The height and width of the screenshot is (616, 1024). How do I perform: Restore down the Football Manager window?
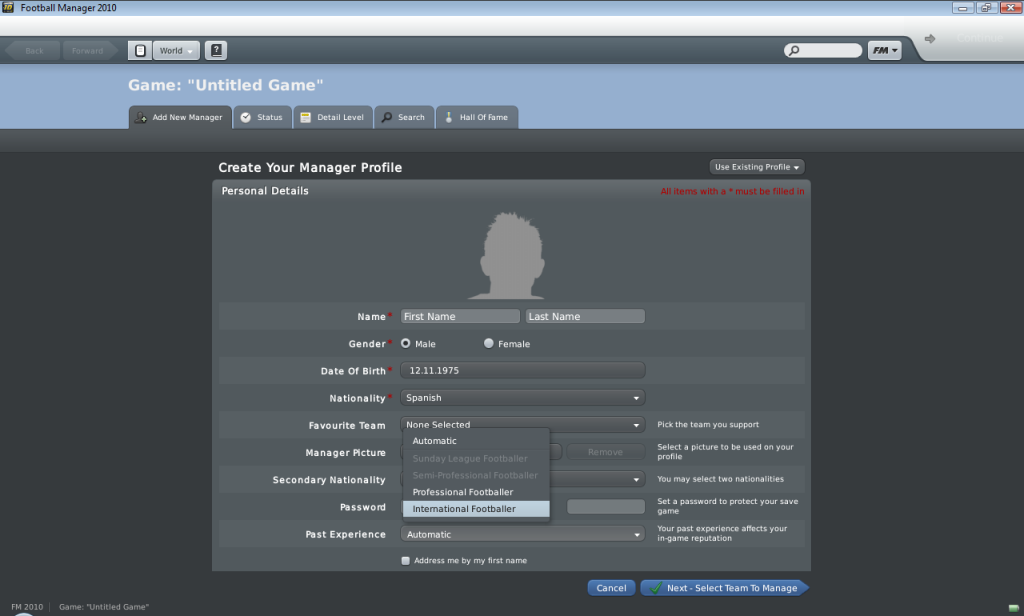tap(986, 8)
